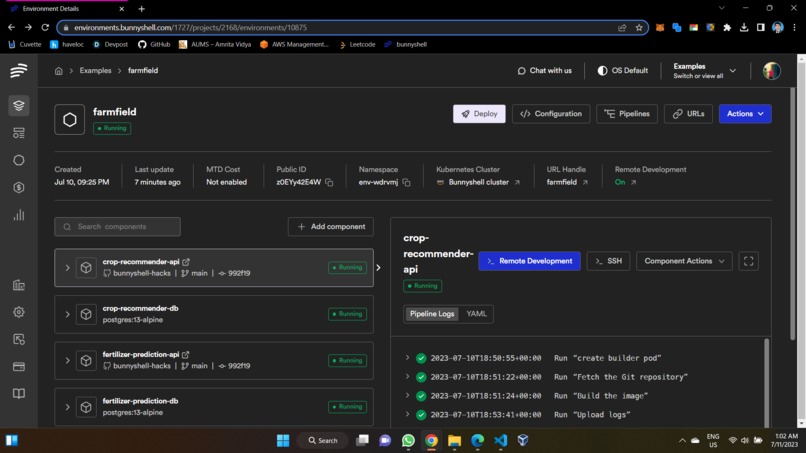Image resolution: width=806 pixels, height=453 pixels.
Task: Click the main page vertical scrollbar
Action: point(793,213)
